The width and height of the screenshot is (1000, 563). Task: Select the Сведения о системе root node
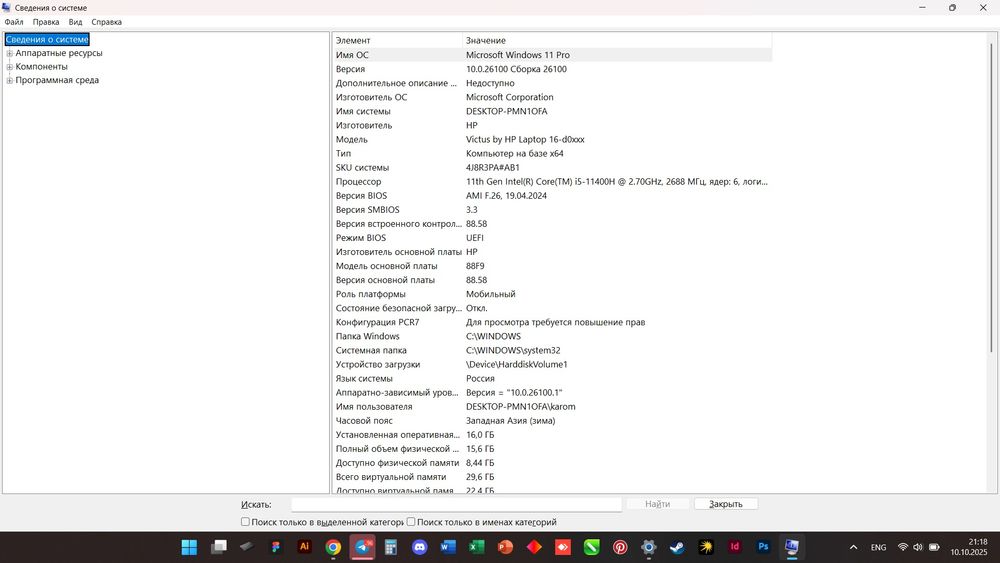tap(47, 40)
